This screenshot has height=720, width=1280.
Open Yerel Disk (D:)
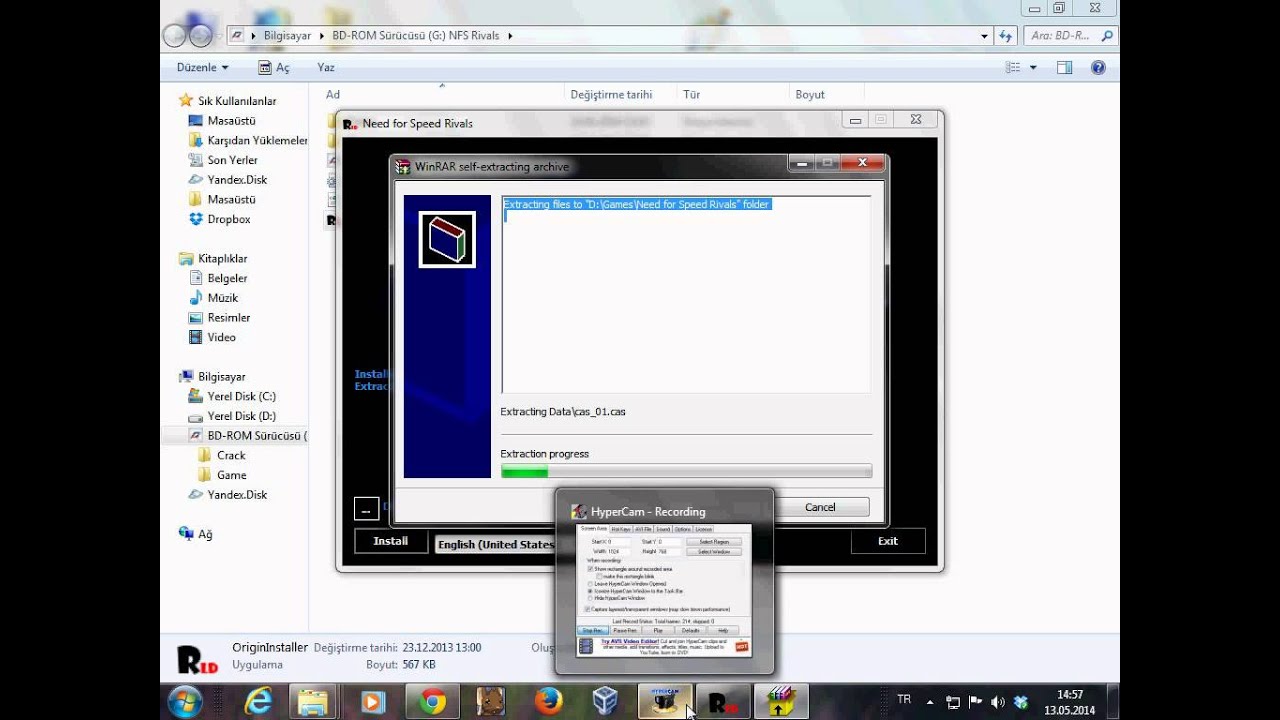[x=241, y=416]
